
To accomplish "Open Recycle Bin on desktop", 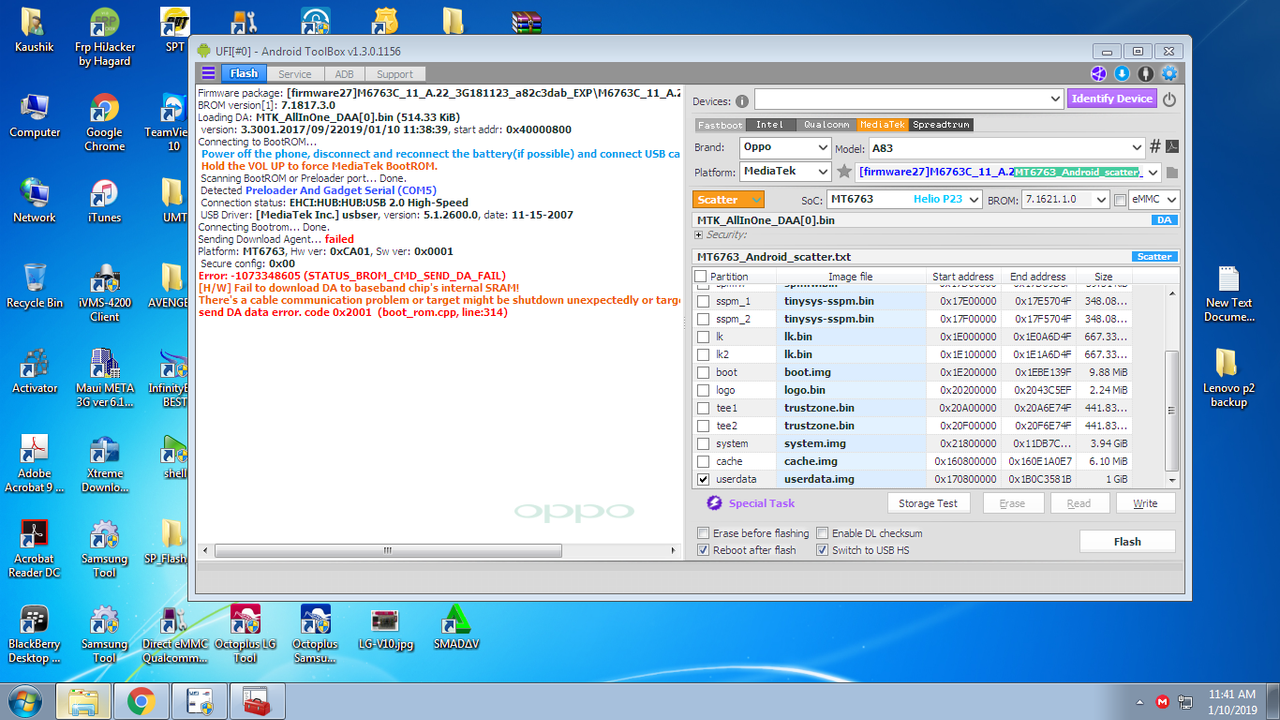I will point(34,286).
